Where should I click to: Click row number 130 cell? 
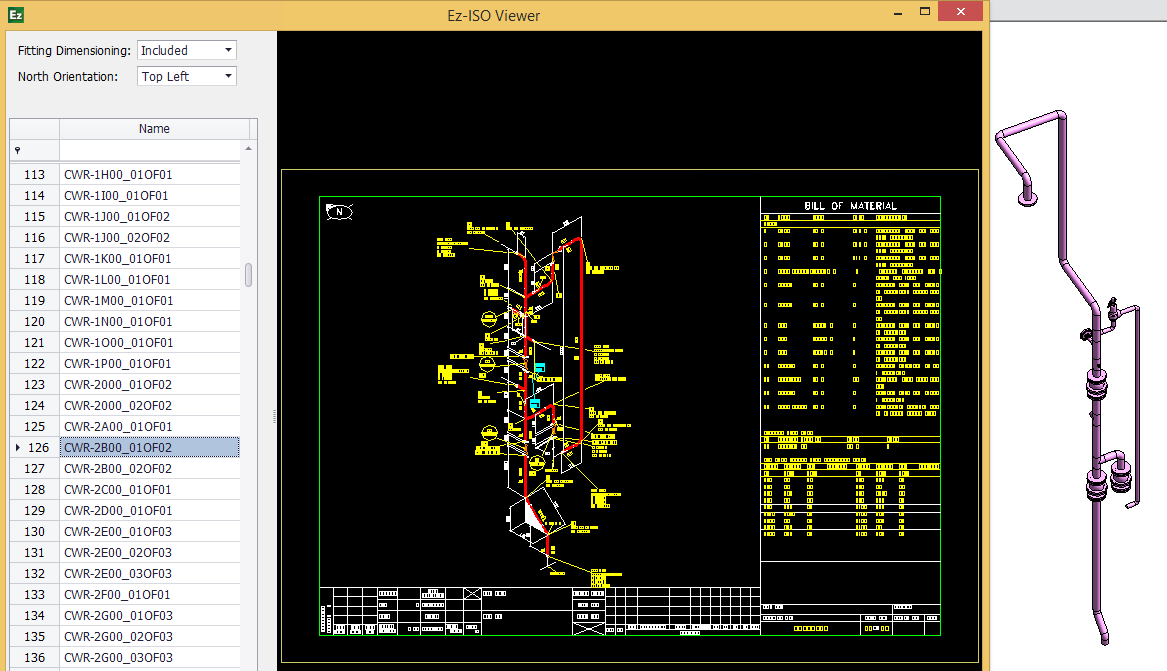pos(34,532)
